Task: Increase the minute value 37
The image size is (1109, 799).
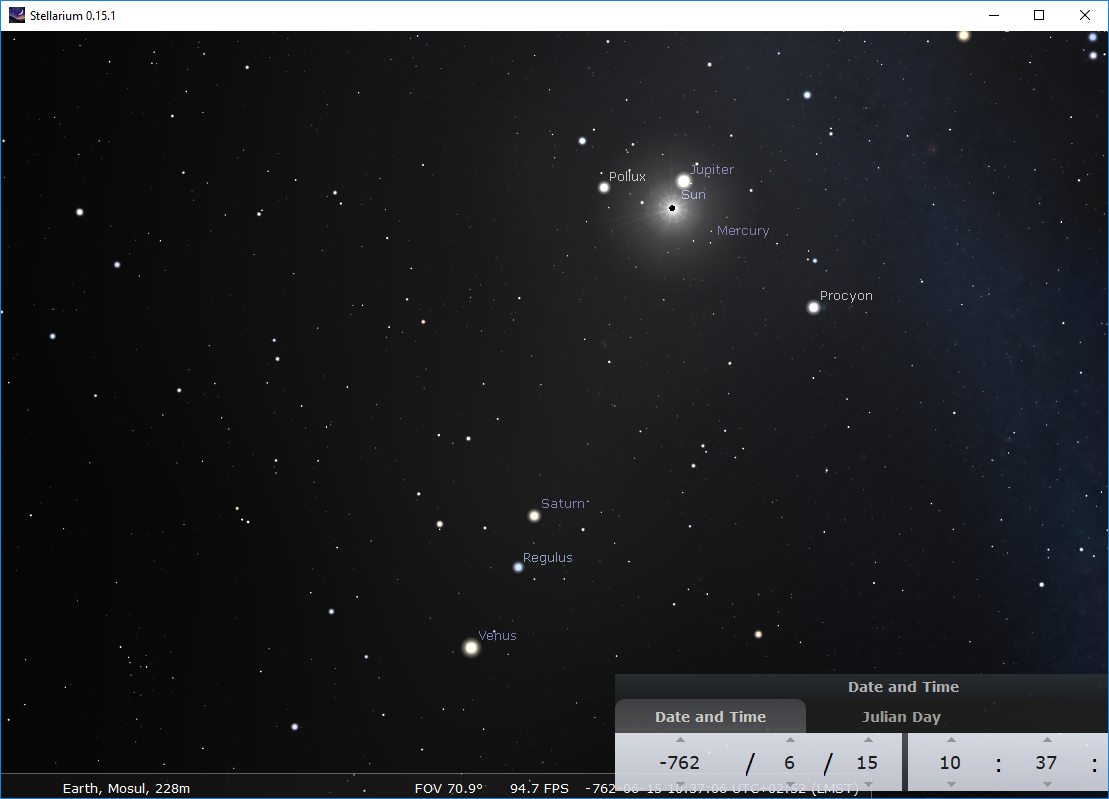Action: coord(1047,740)
